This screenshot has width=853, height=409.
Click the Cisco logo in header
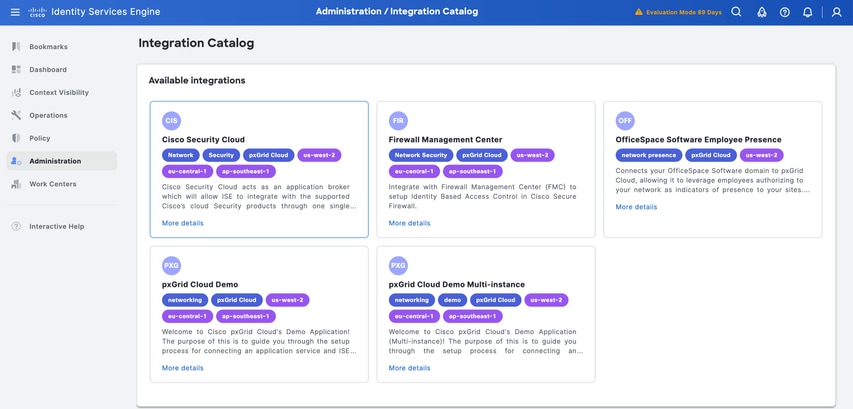point(37,12)
